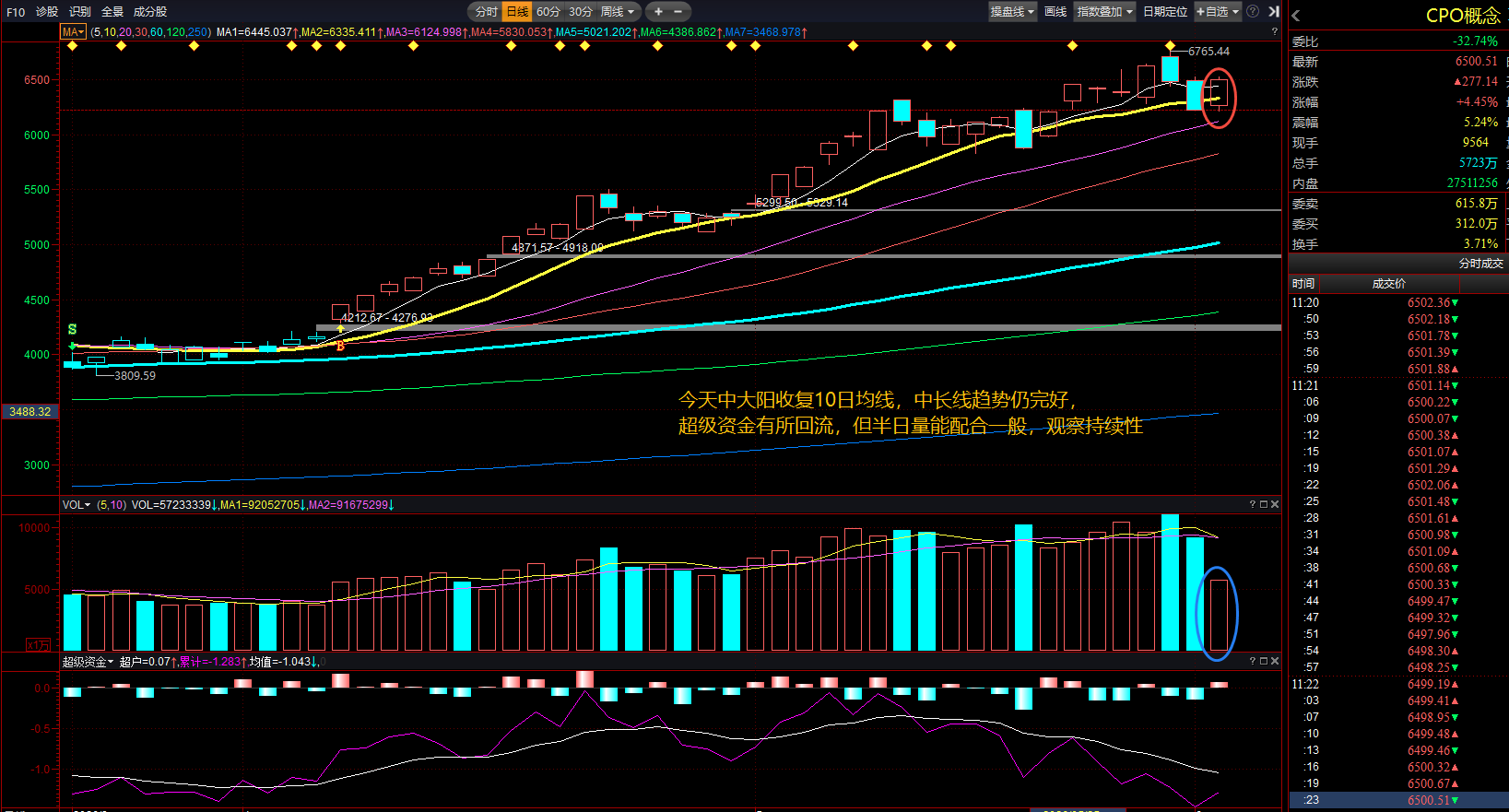This screenshot has width=1509, height=812.
Task: Open the 指数叠加 dropdown
Action: (x=1104, y=11)
